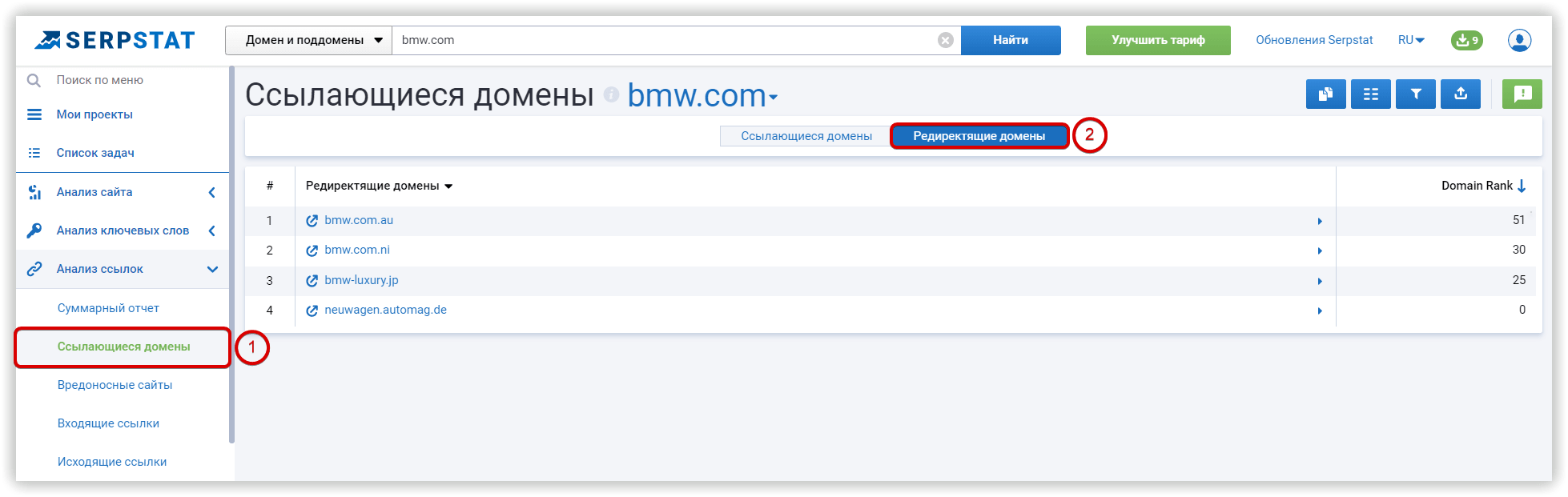Open the Редиректящие домены column header dropdown
The width and height of the screenshot is (1568, 497).
click(x=448, y=186)
